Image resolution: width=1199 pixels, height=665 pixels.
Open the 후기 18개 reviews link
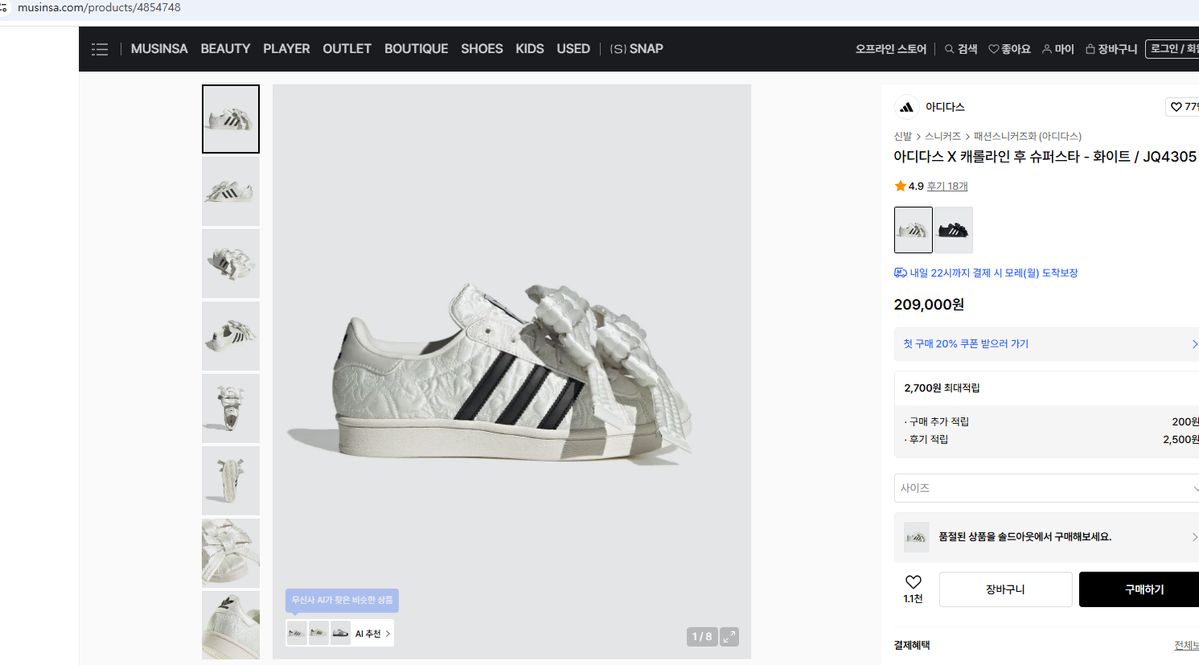pyautogui.click(x=947, y=186)
